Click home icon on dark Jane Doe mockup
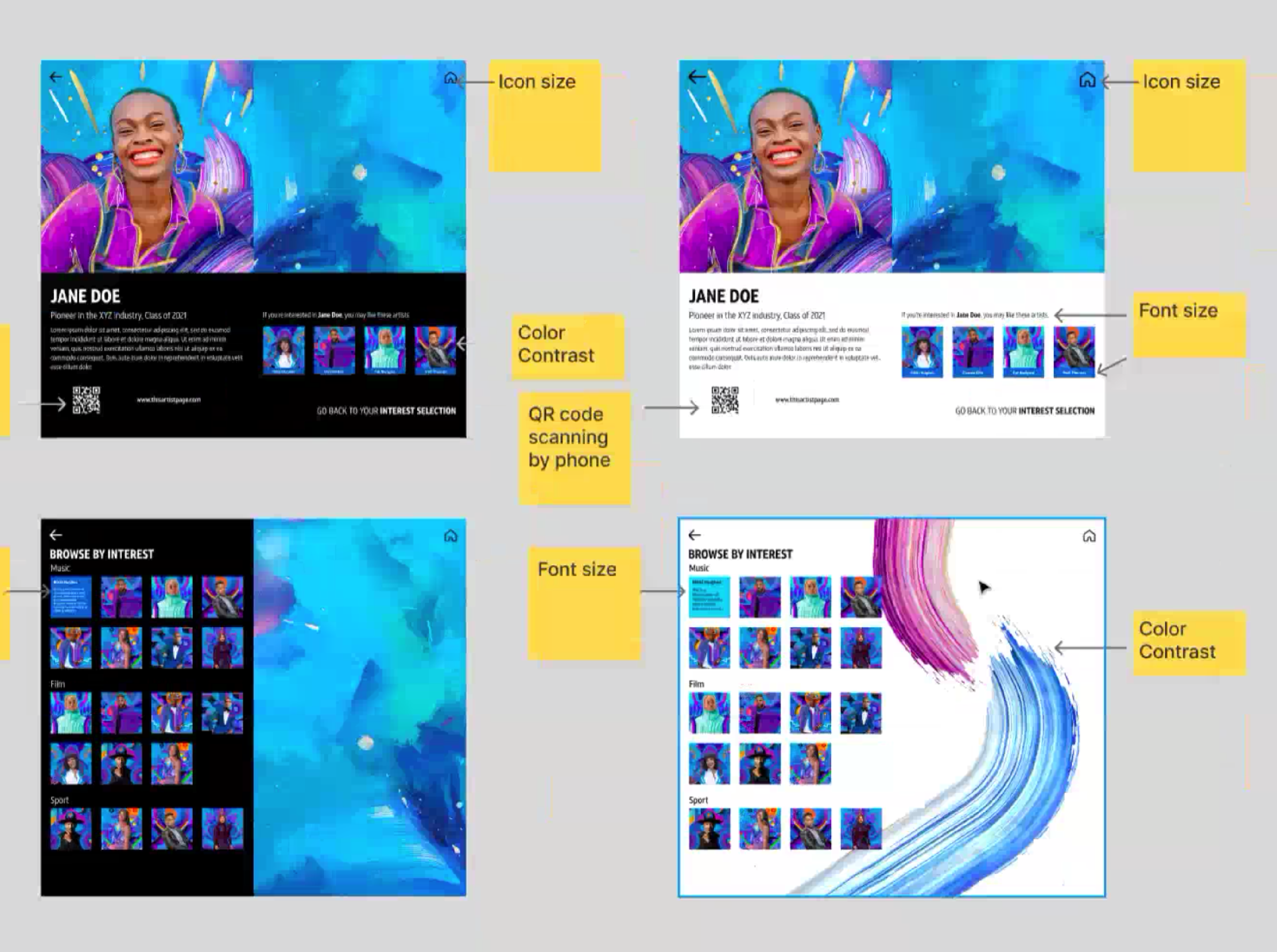 click(451, 78)
